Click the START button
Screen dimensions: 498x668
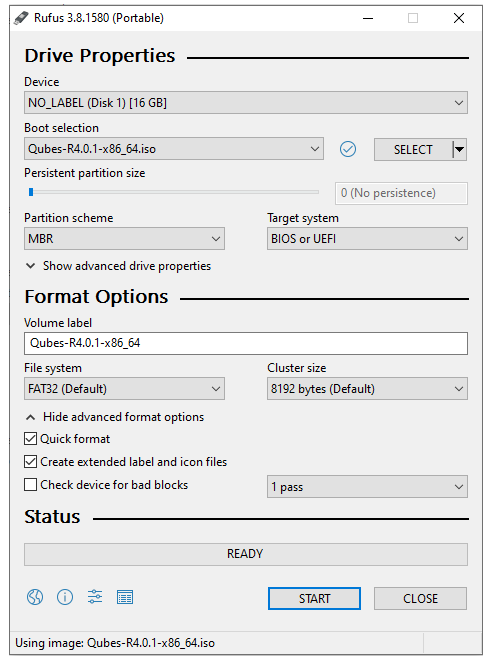[314, 599]
